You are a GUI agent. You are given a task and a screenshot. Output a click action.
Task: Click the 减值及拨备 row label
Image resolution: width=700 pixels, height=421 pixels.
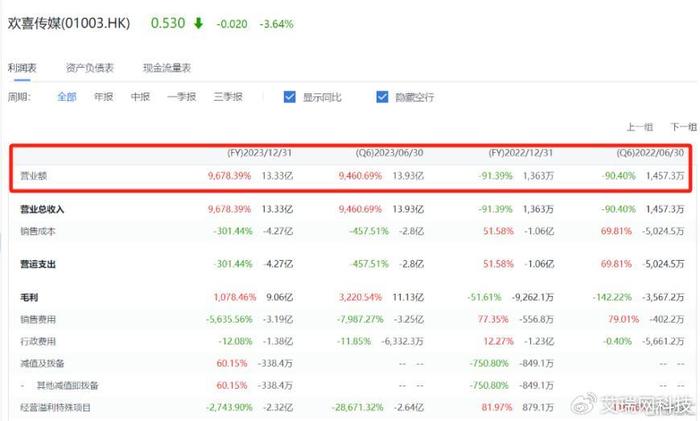tap(42, 363)
